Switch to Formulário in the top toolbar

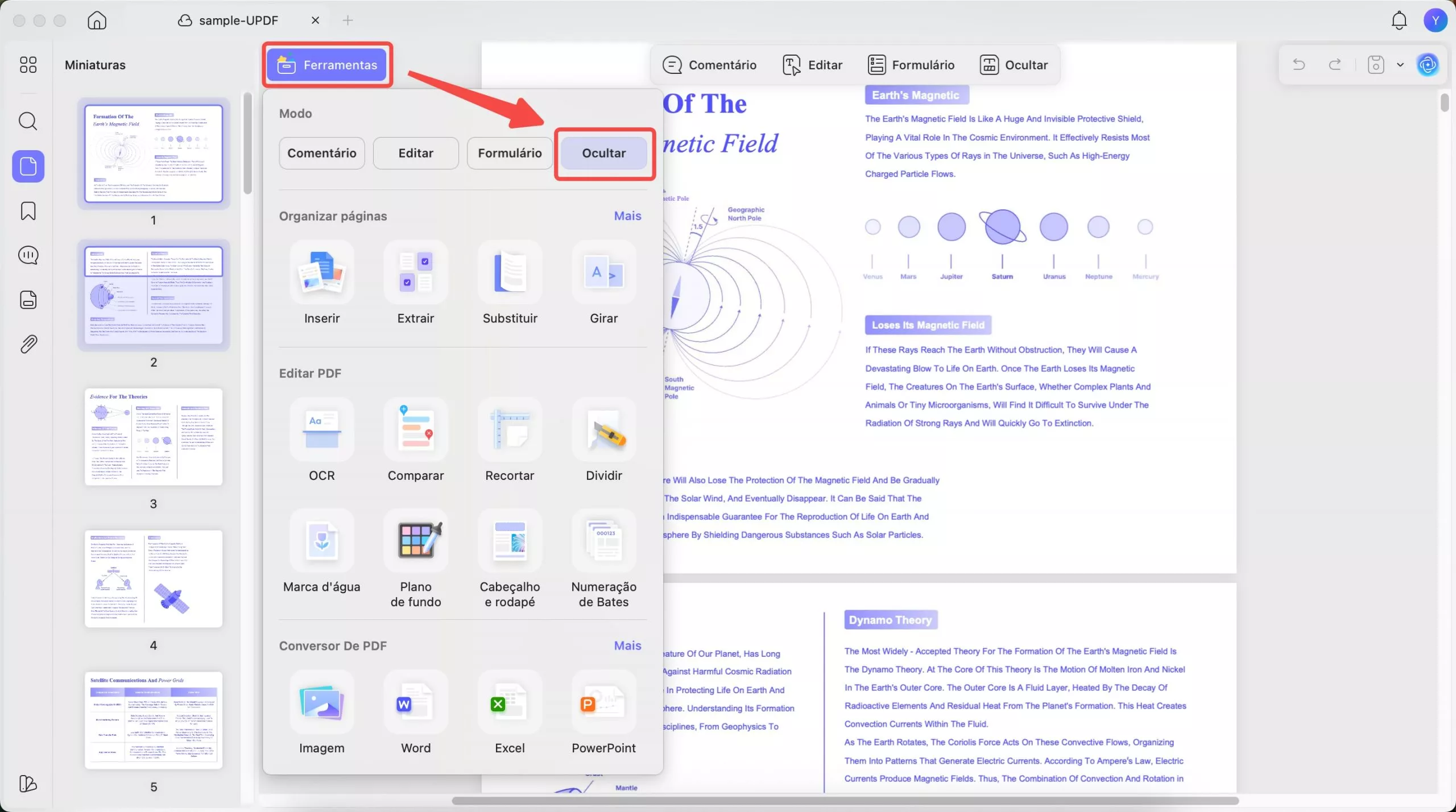click(911, 65)
